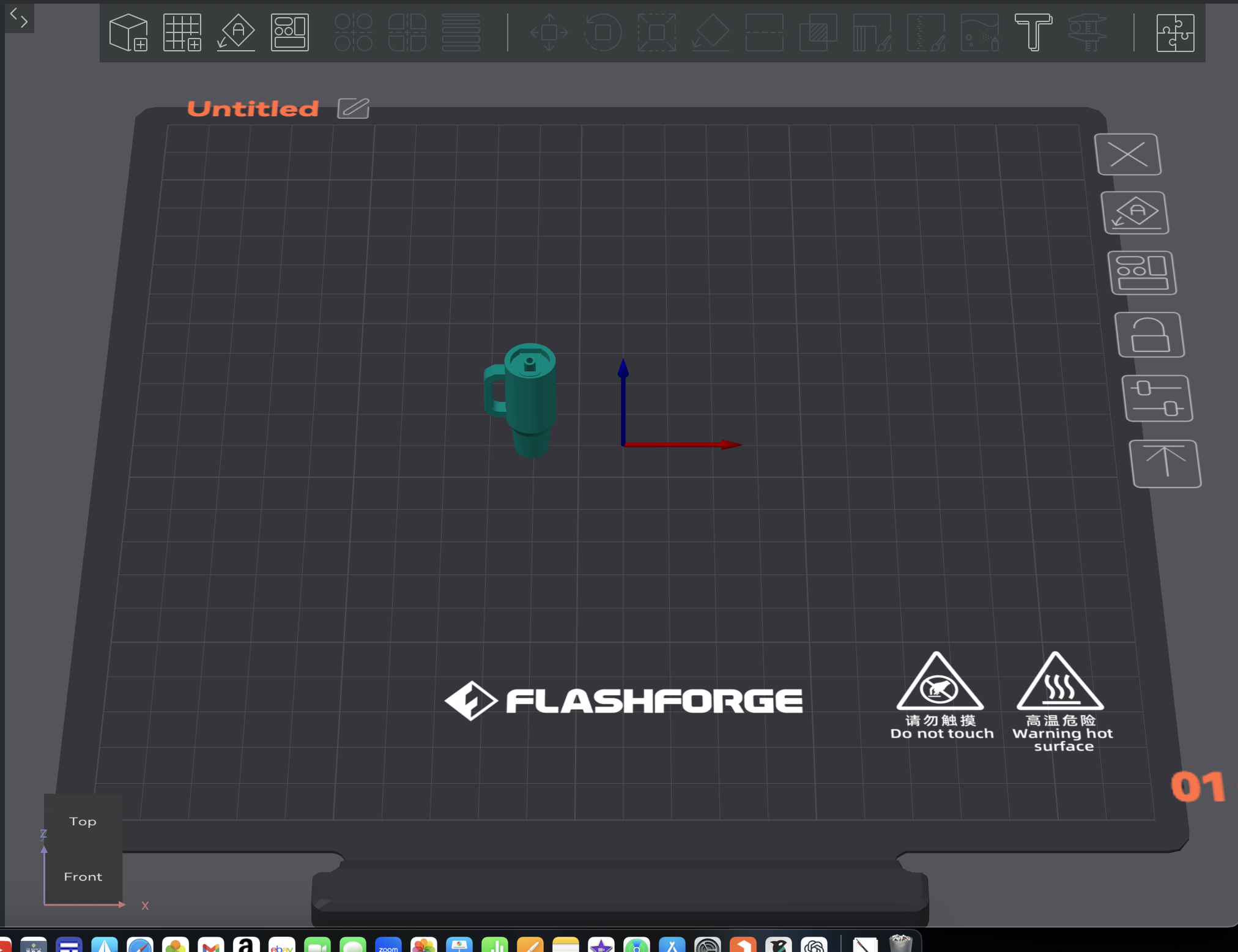This screenshot has width=1238, height=952.
Task: Click the Split to parts tool
Action: pyautogui.click(x=407, y=32)
